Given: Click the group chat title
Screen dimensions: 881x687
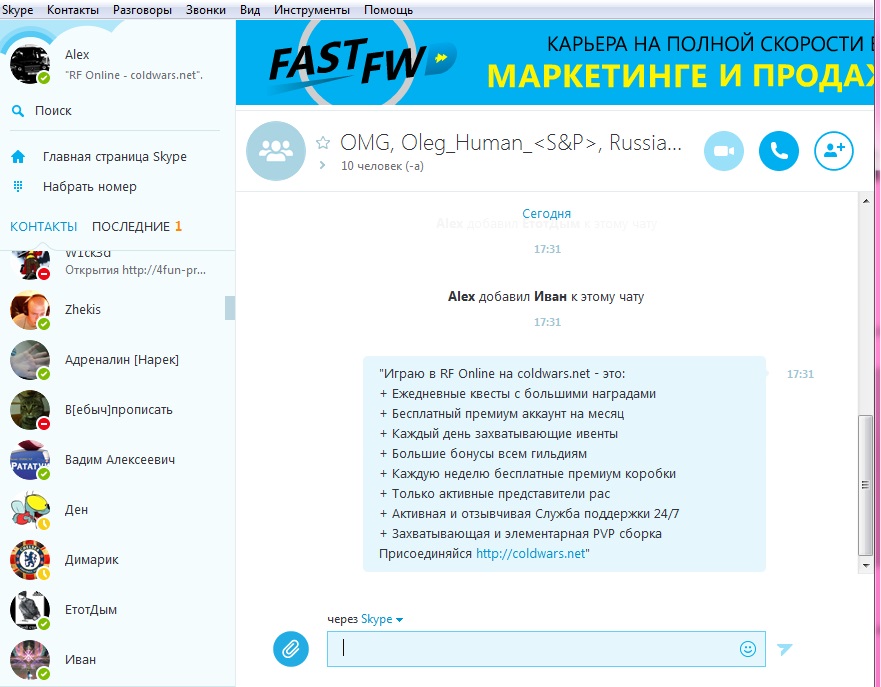Looking at the screenshot, I should click(510, 143).
